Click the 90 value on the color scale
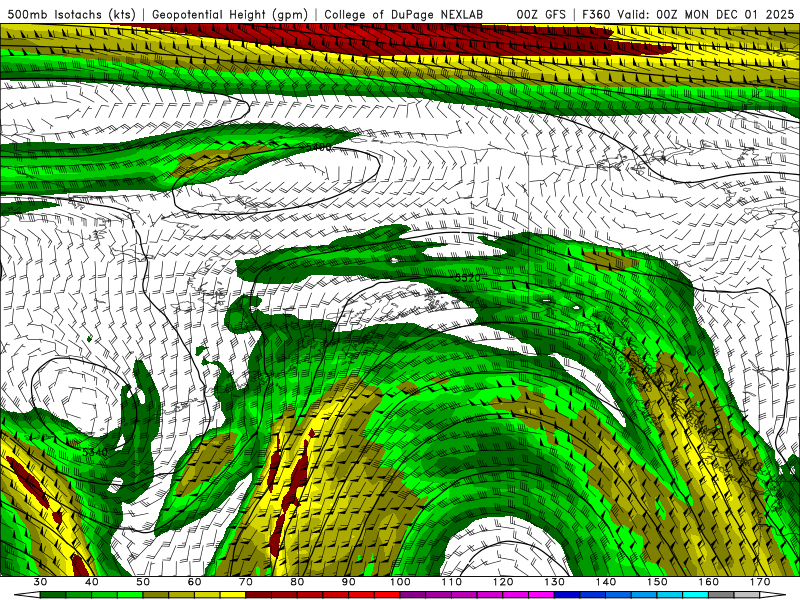800x600 pixels. tap(348, 582)
